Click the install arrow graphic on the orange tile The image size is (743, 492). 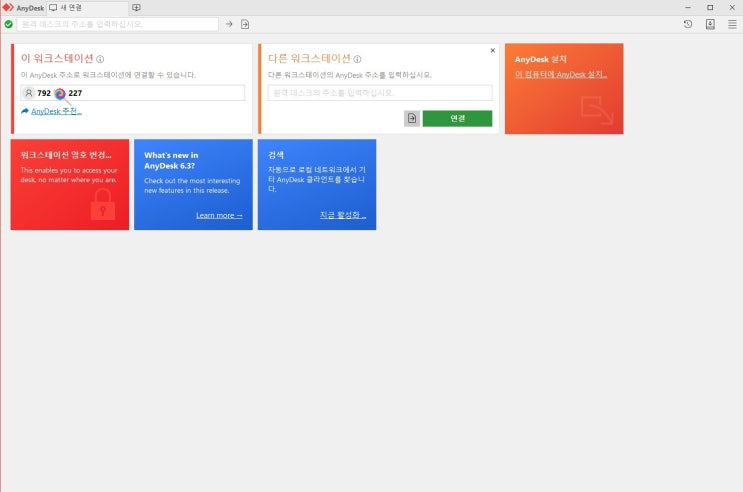[597, 110]
